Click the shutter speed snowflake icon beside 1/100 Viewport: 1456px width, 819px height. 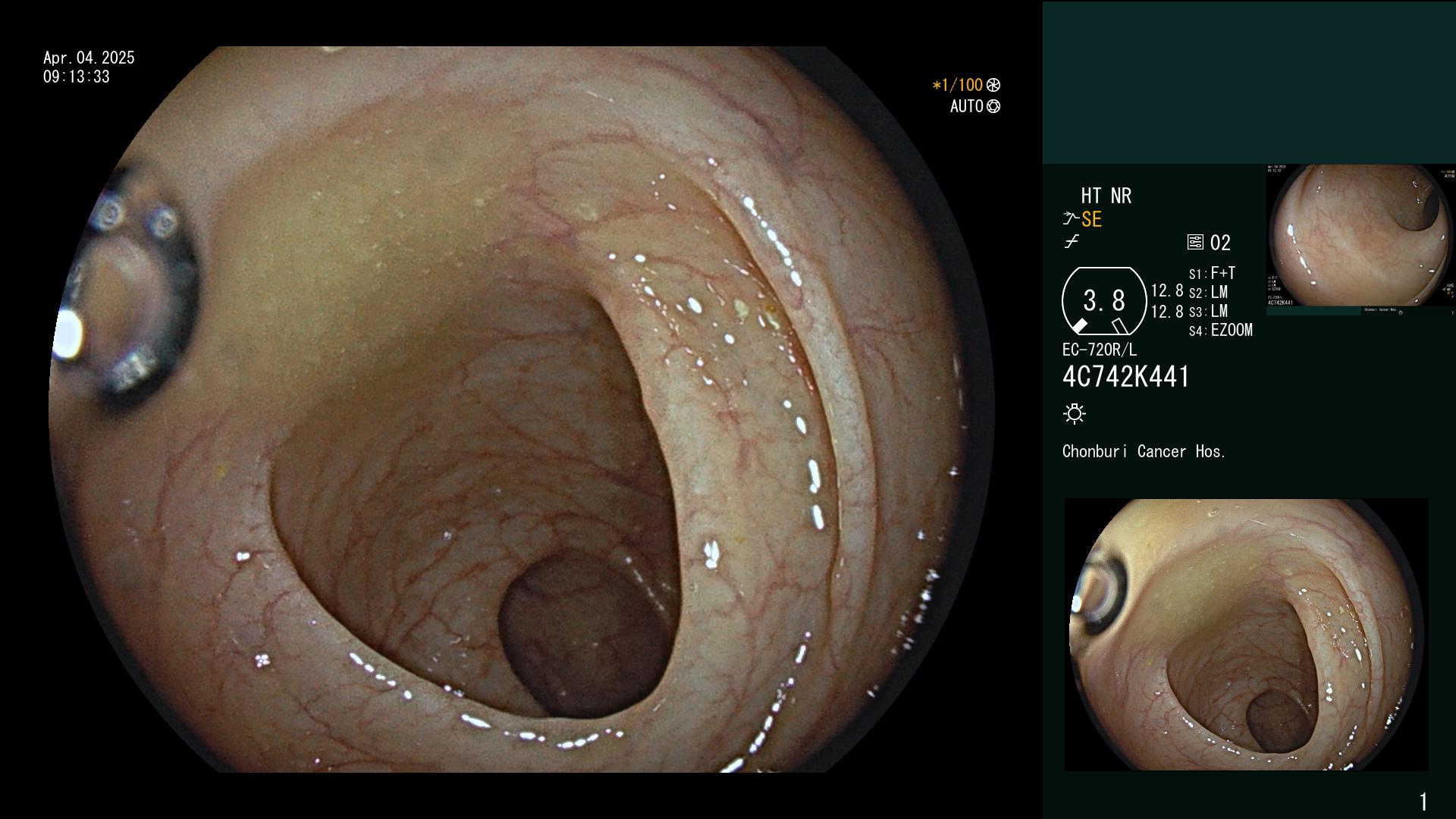(x=993, y=85)
